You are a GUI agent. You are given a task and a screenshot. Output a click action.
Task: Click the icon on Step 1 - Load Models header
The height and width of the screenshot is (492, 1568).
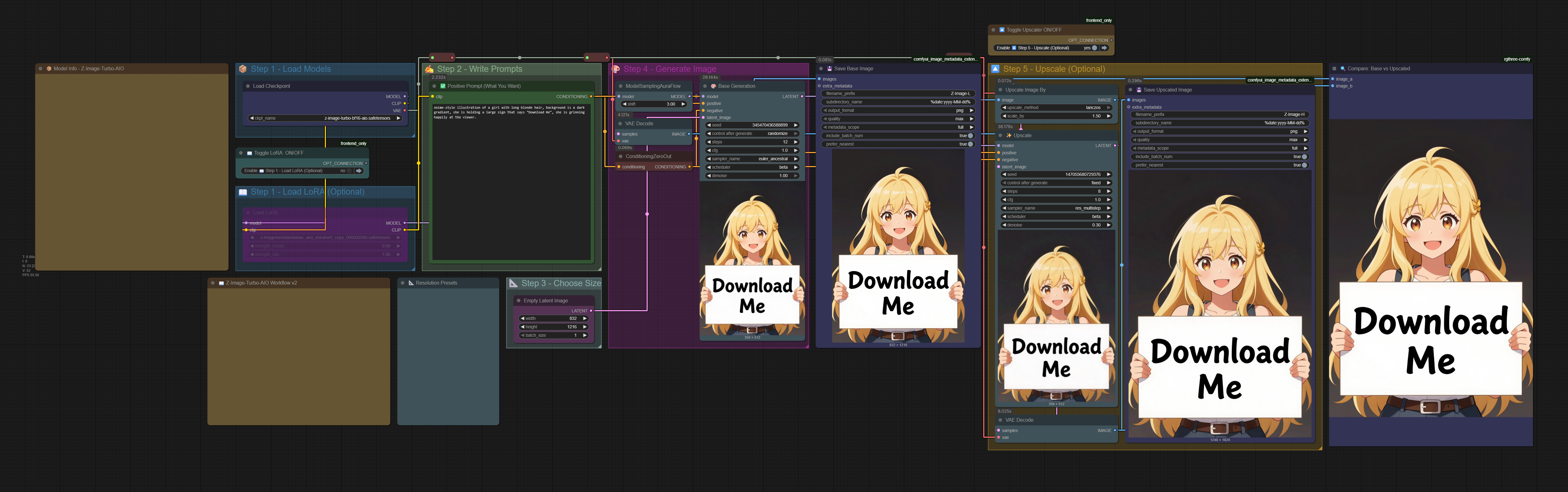tap(243, 69)
